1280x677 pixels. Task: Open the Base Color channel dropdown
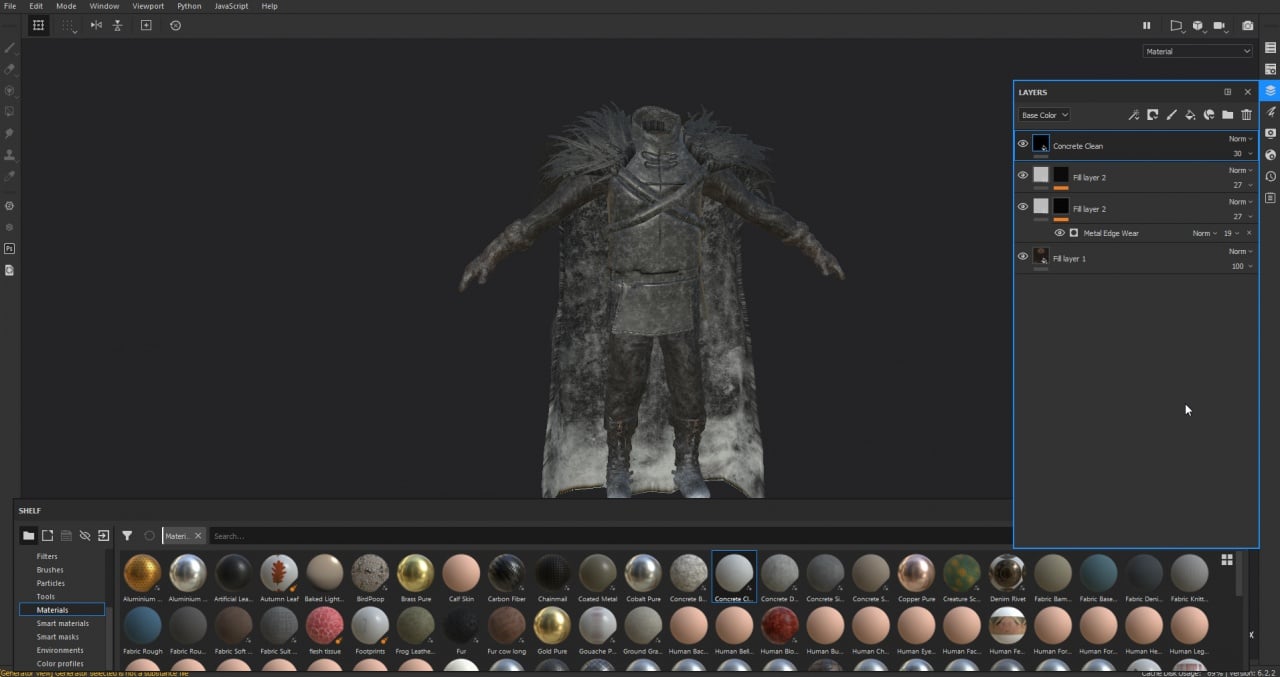pos(1044,115)
